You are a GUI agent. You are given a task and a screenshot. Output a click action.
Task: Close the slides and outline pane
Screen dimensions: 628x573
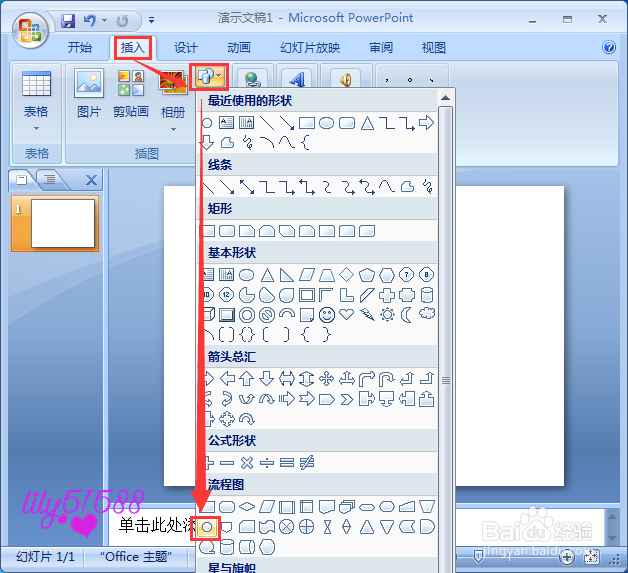[91, 180]
